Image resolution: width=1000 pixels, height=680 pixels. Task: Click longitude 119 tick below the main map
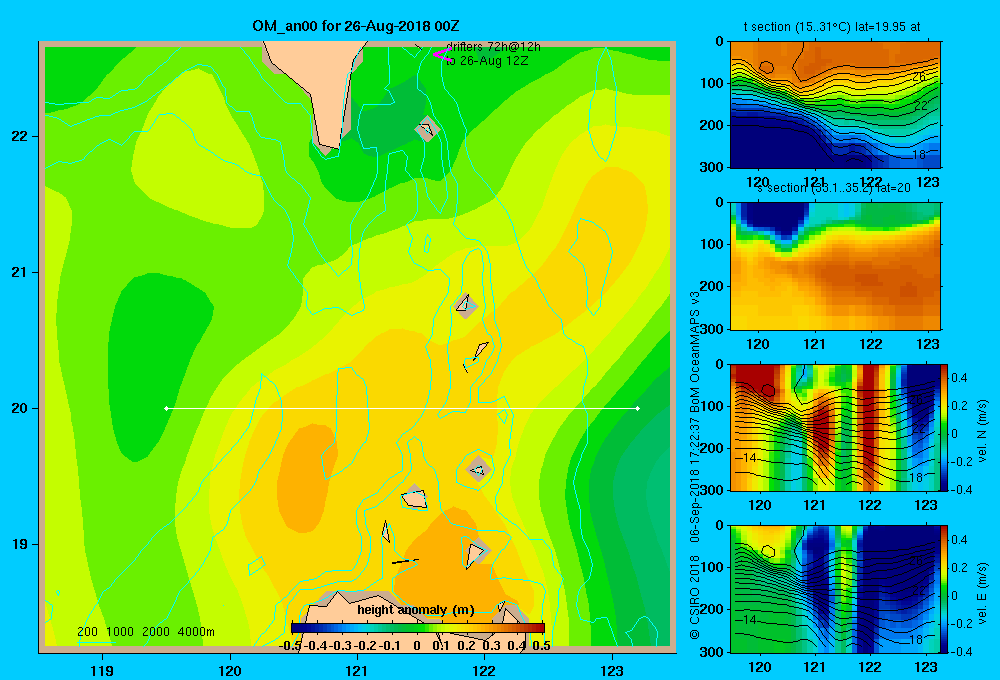(103, 670)
